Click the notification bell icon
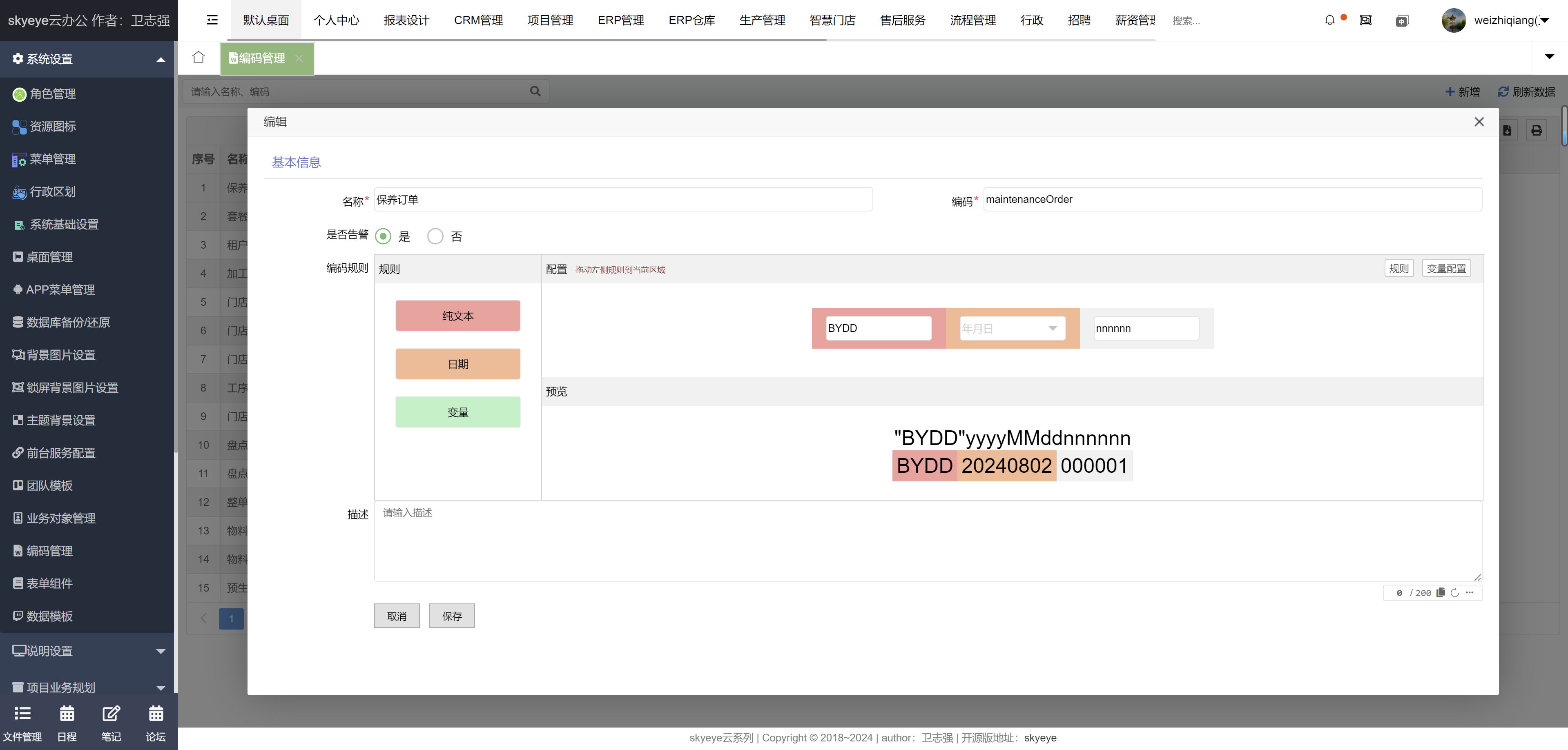 (x=1329, y=20)
